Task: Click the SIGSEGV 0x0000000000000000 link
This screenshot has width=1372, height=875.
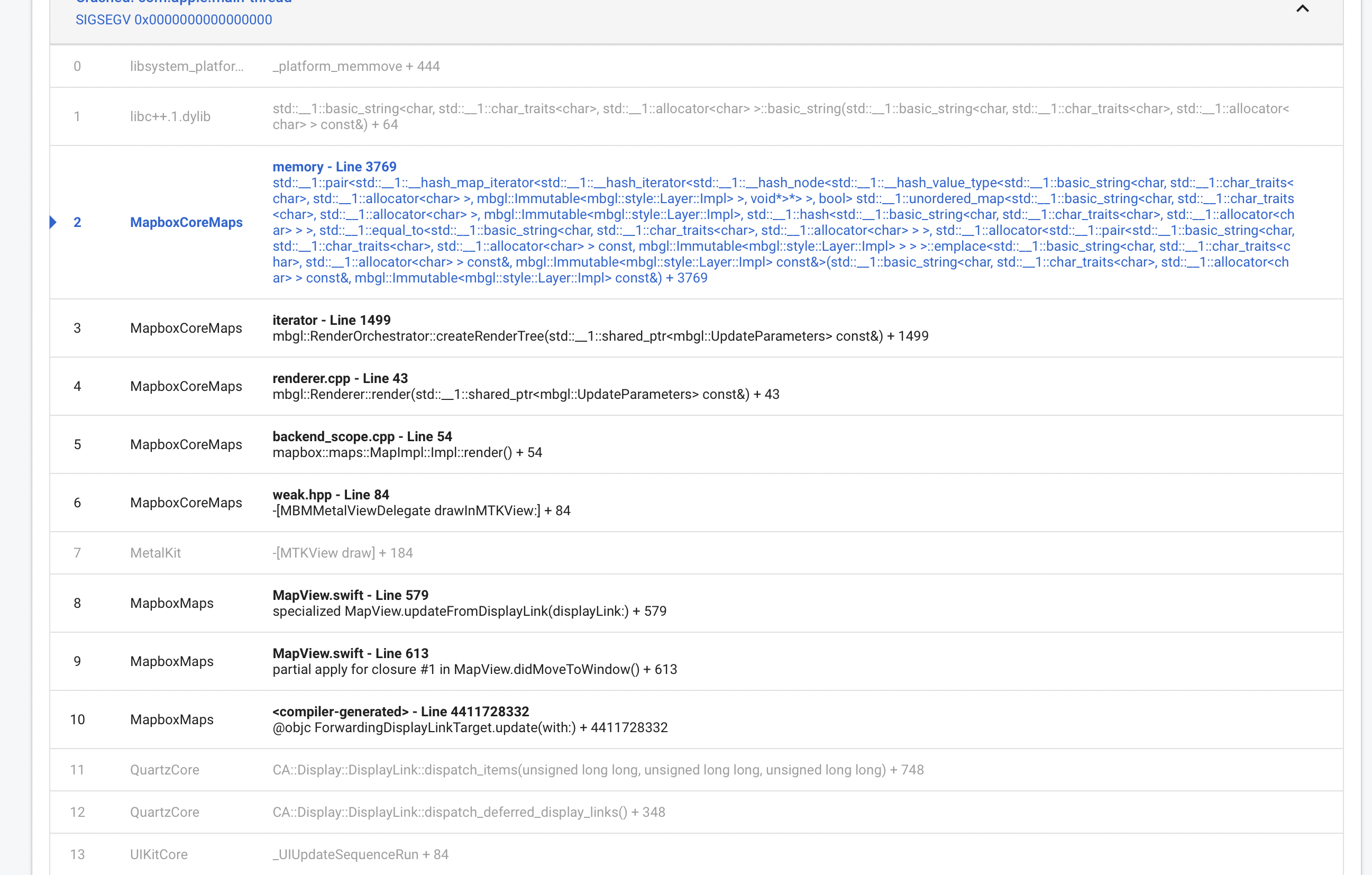Action: pyautogui.click(x=174, y=20)
